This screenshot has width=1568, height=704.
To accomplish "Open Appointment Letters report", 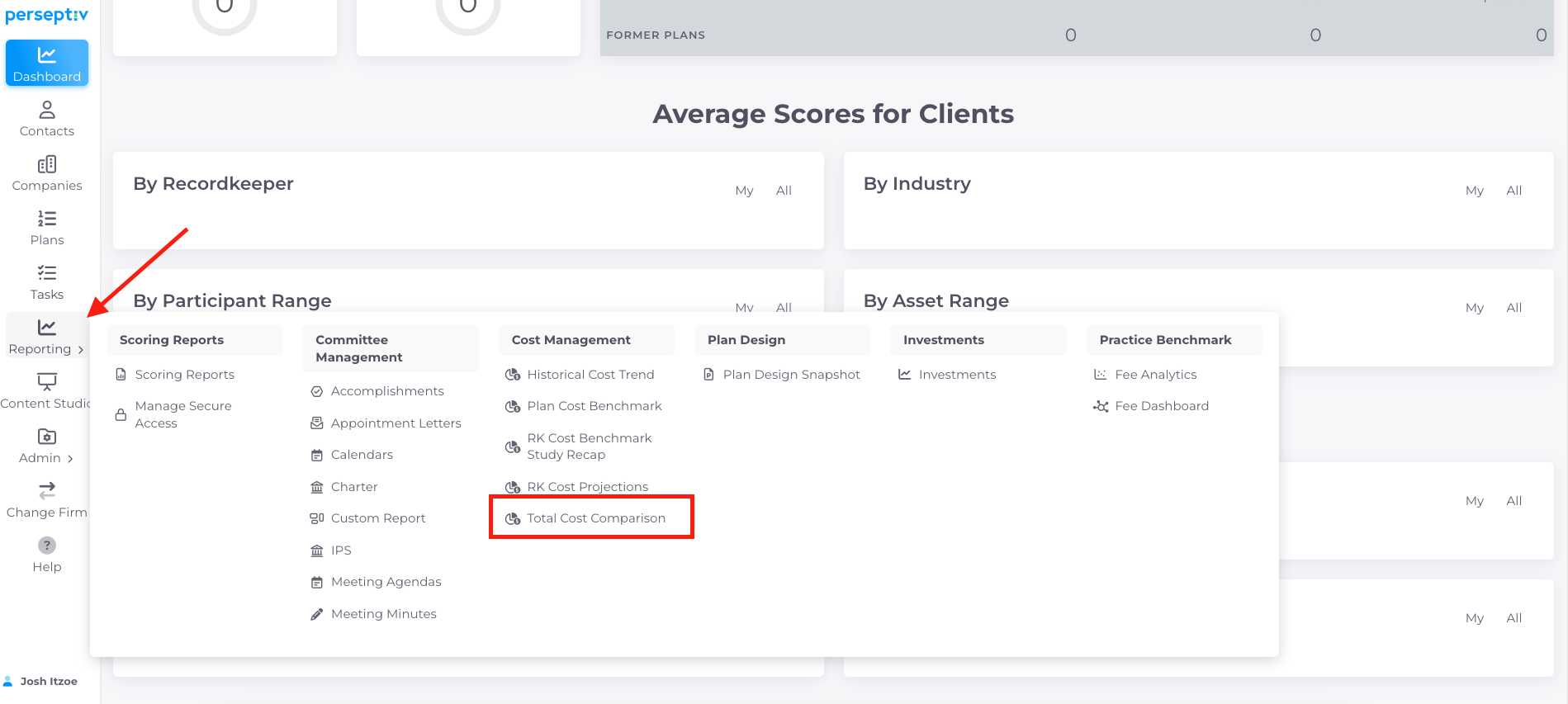I will coord(396,423).
